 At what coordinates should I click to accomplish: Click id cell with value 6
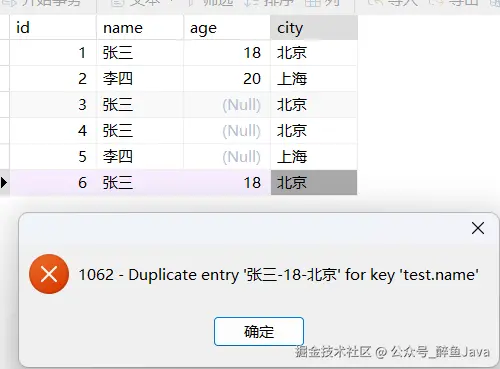click(x=53, y=183)
